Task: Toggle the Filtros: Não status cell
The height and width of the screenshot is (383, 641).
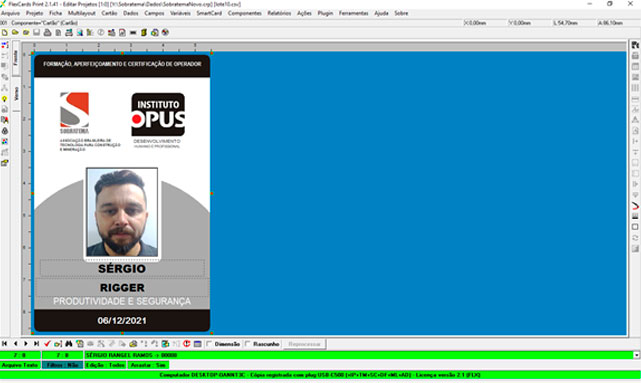Action: tap(62, 365)
